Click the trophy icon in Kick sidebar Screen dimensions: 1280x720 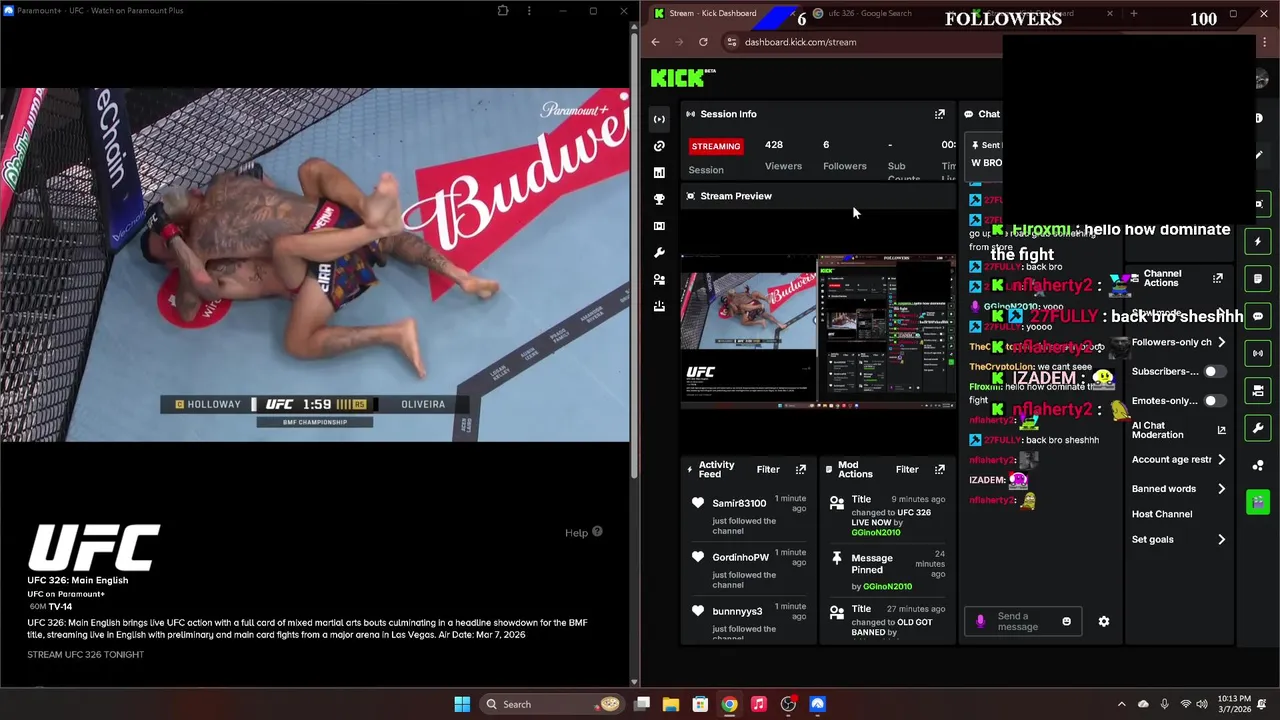point(659,199)
